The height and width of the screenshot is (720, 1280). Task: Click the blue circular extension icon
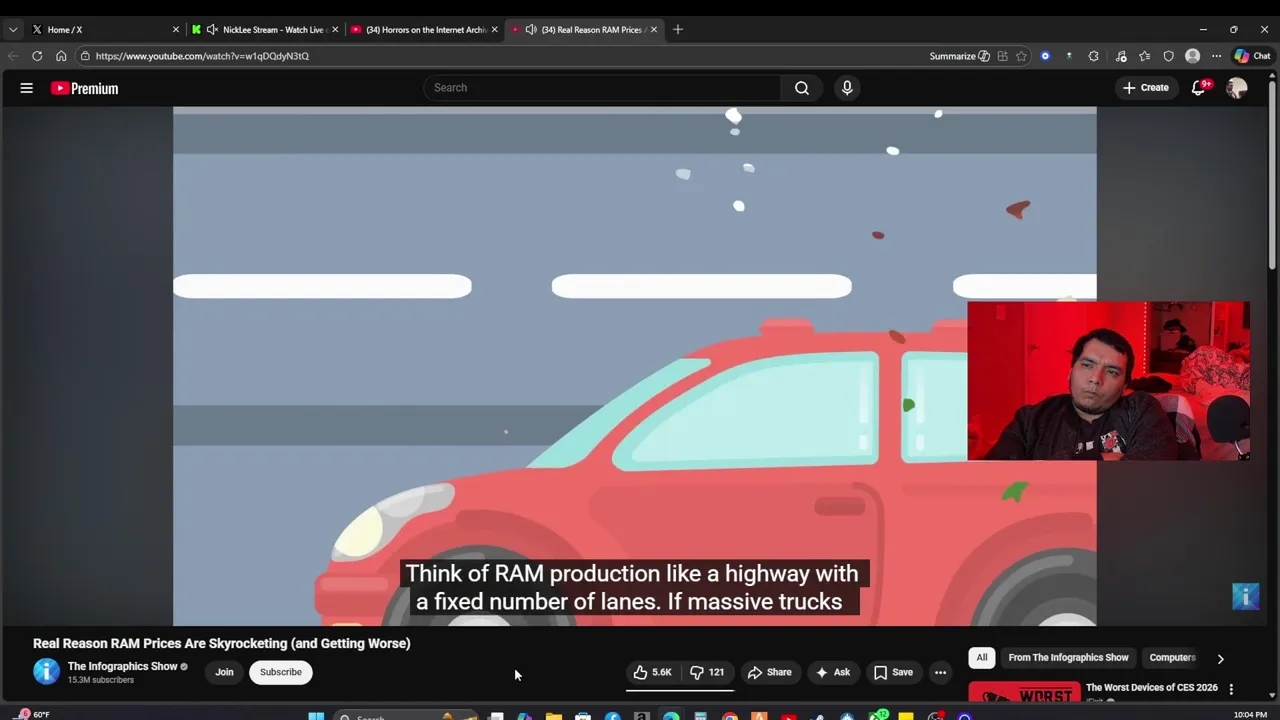coord(1045,56)
